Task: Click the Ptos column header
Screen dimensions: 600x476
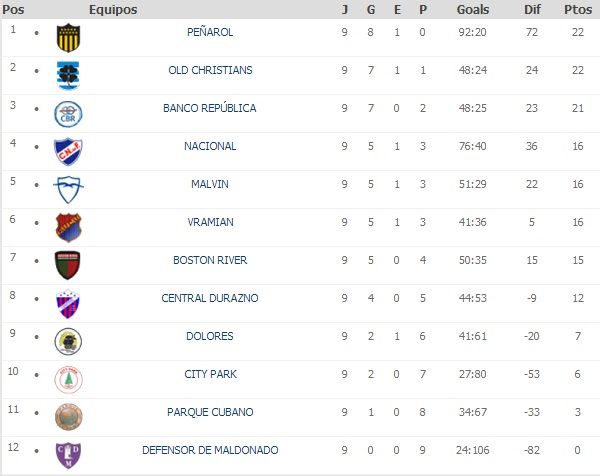Action: coord(578,9)
